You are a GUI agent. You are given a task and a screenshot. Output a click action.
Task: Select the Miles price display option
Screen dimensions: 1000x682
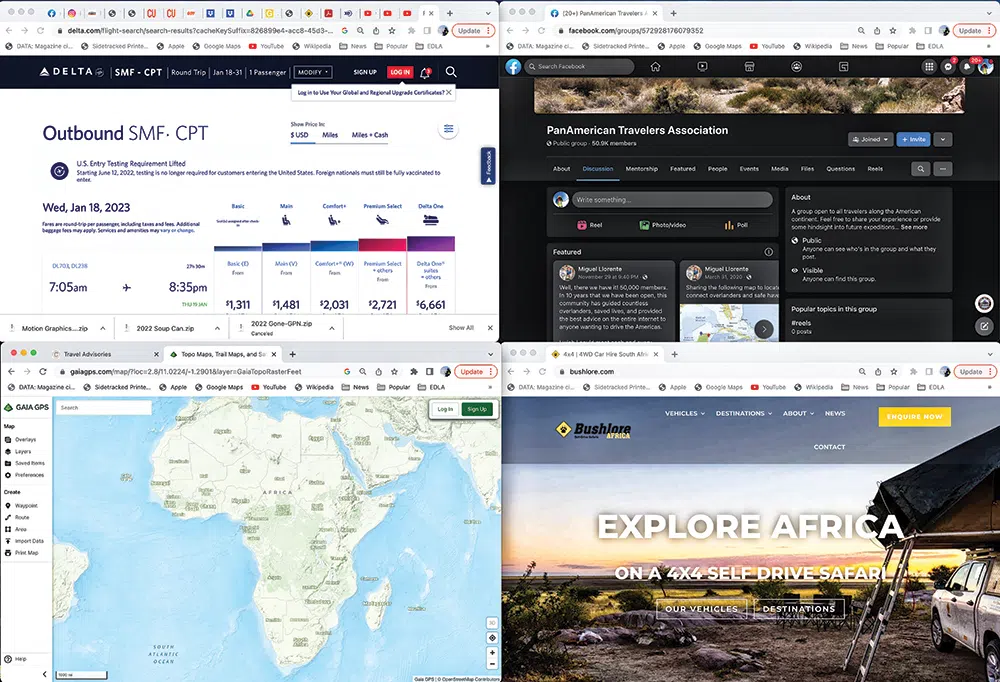[x=330, y=135]
